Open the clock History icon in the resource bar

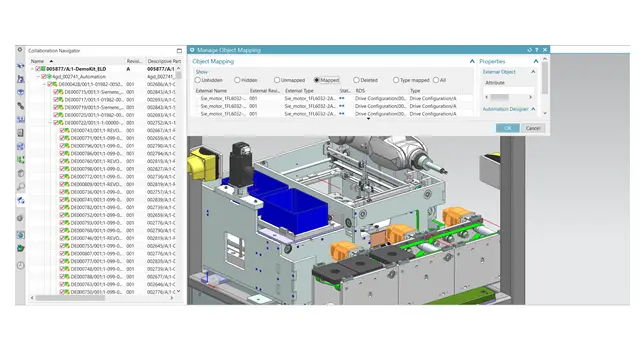[x=20, y=265]
